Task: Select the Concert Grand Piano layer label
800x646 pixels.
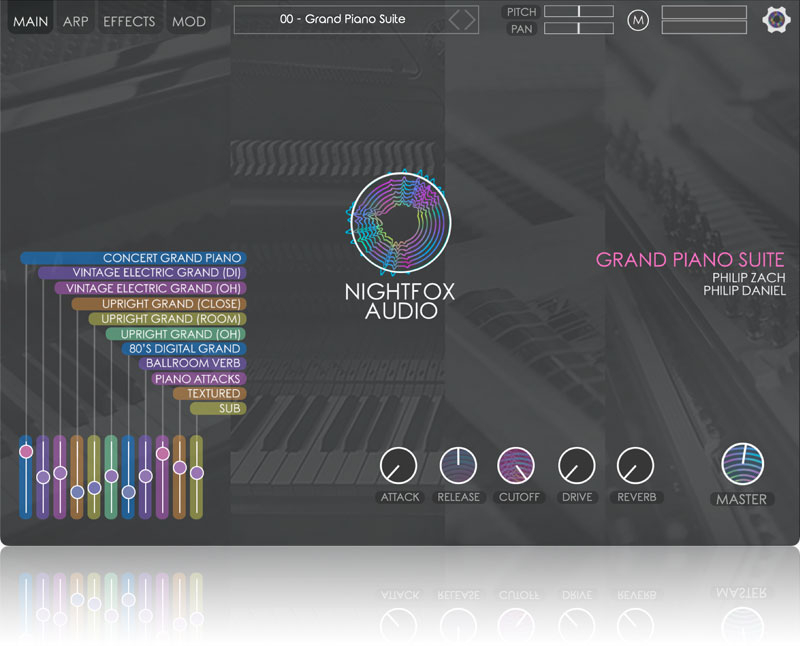Action: tap(171, 258)
